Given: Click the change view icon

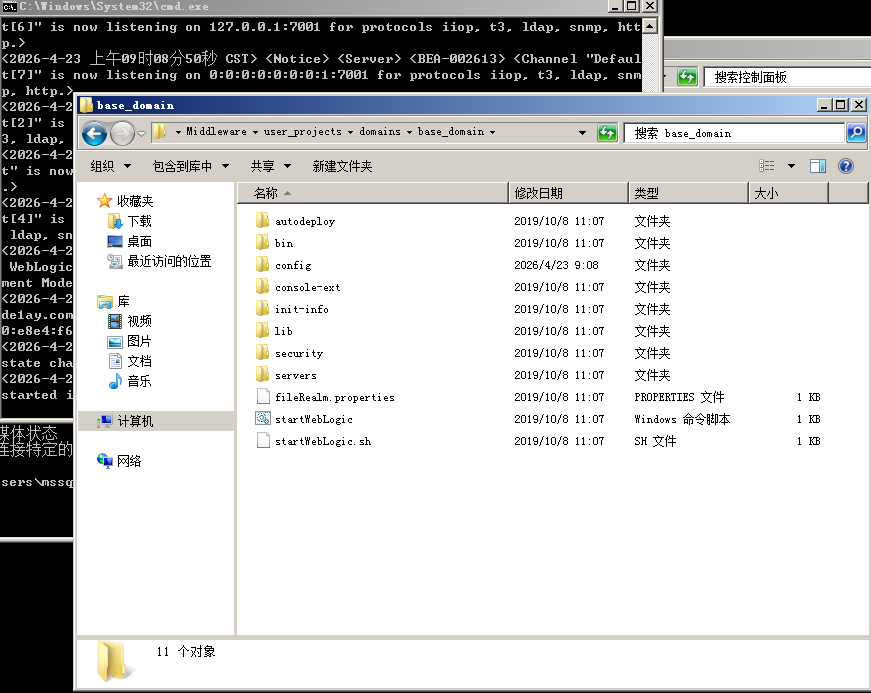Looking at the screenshot, I should coord(767,166).
